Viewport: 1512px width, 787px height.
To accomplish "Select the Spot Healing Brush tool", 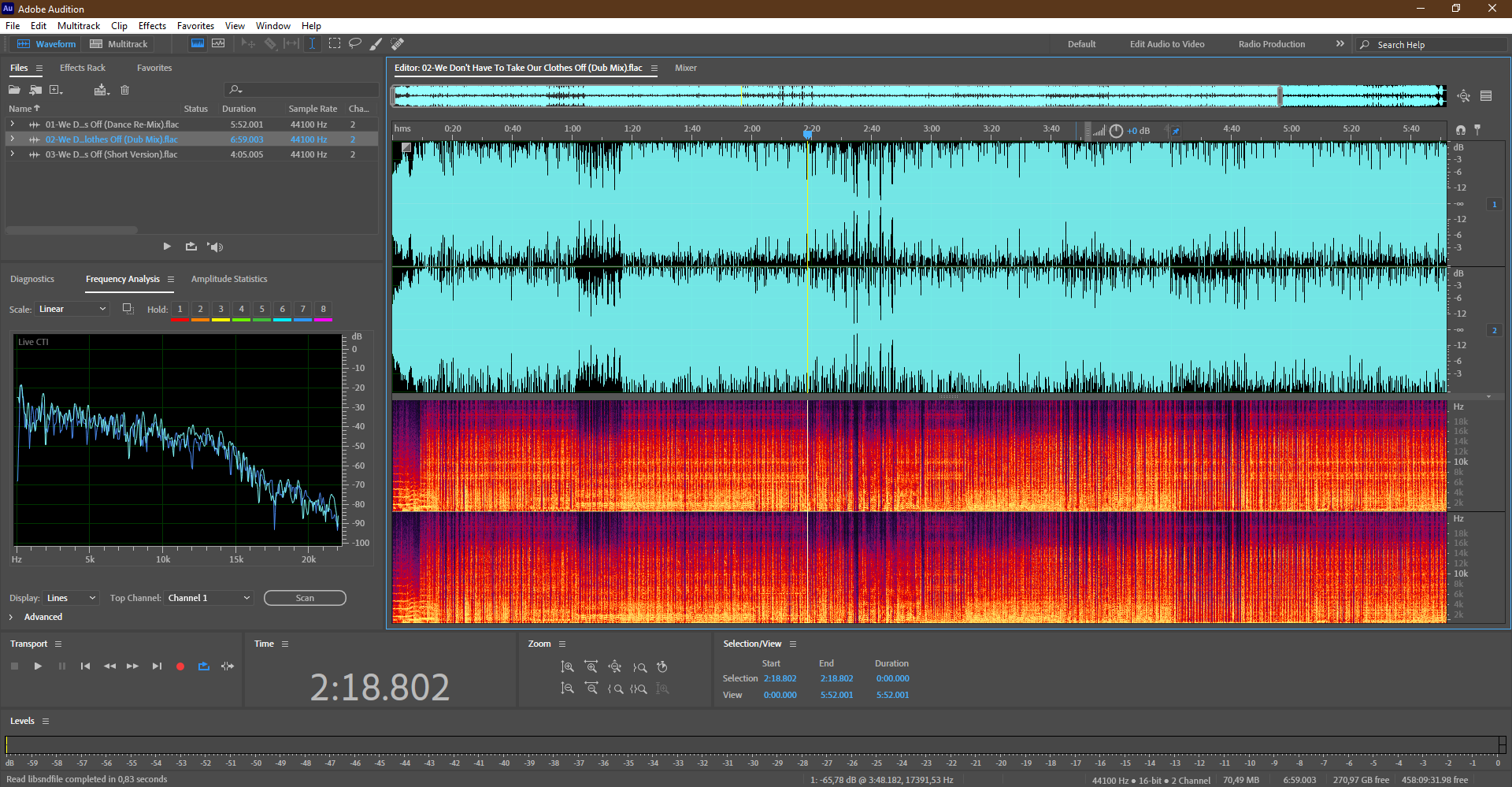I will click(x=398, y=44).
